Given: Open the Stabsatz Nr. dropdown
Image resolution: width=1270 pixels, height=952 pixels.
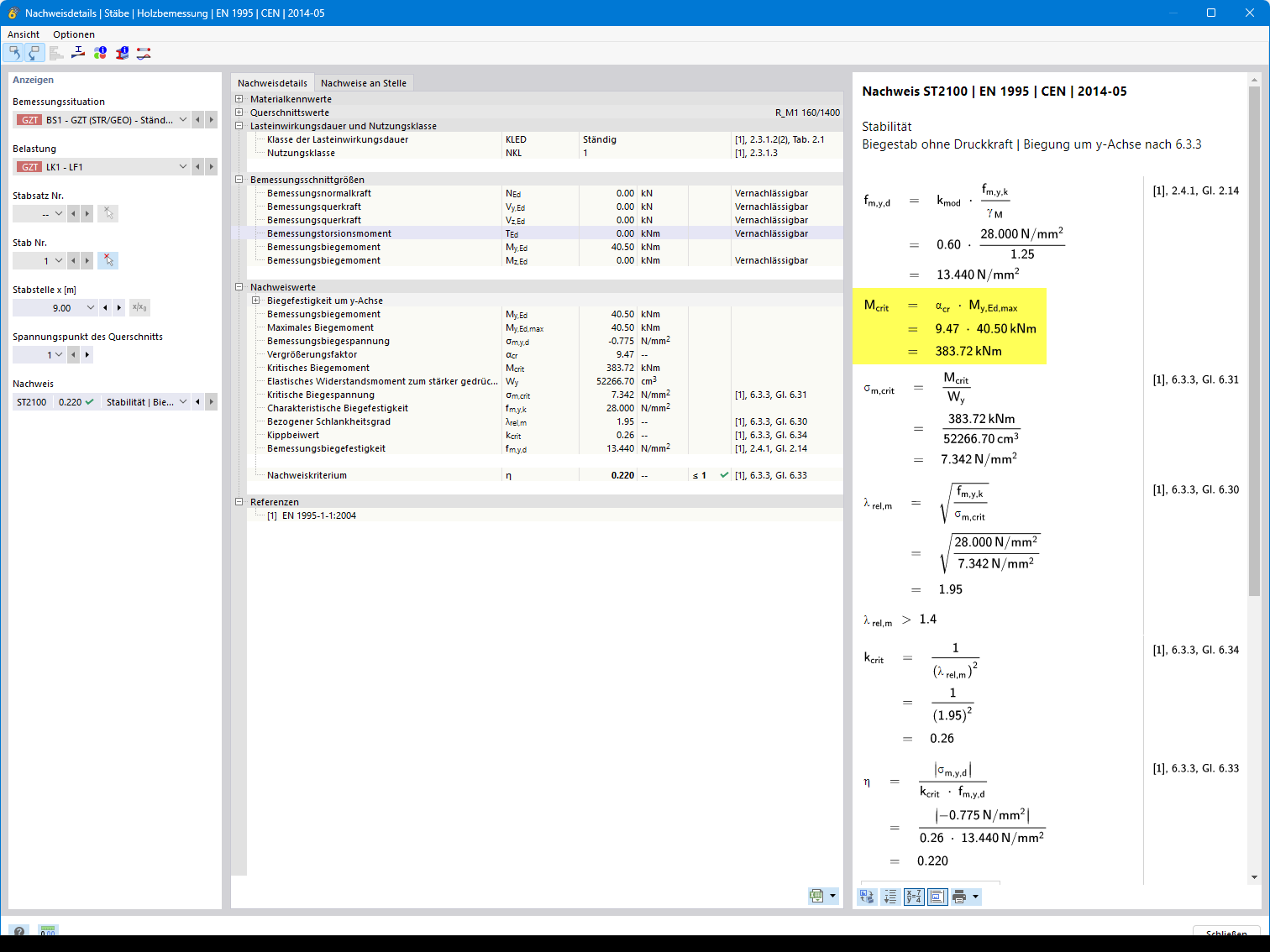Looking at the screenshot, I should [x=59, y=214].
